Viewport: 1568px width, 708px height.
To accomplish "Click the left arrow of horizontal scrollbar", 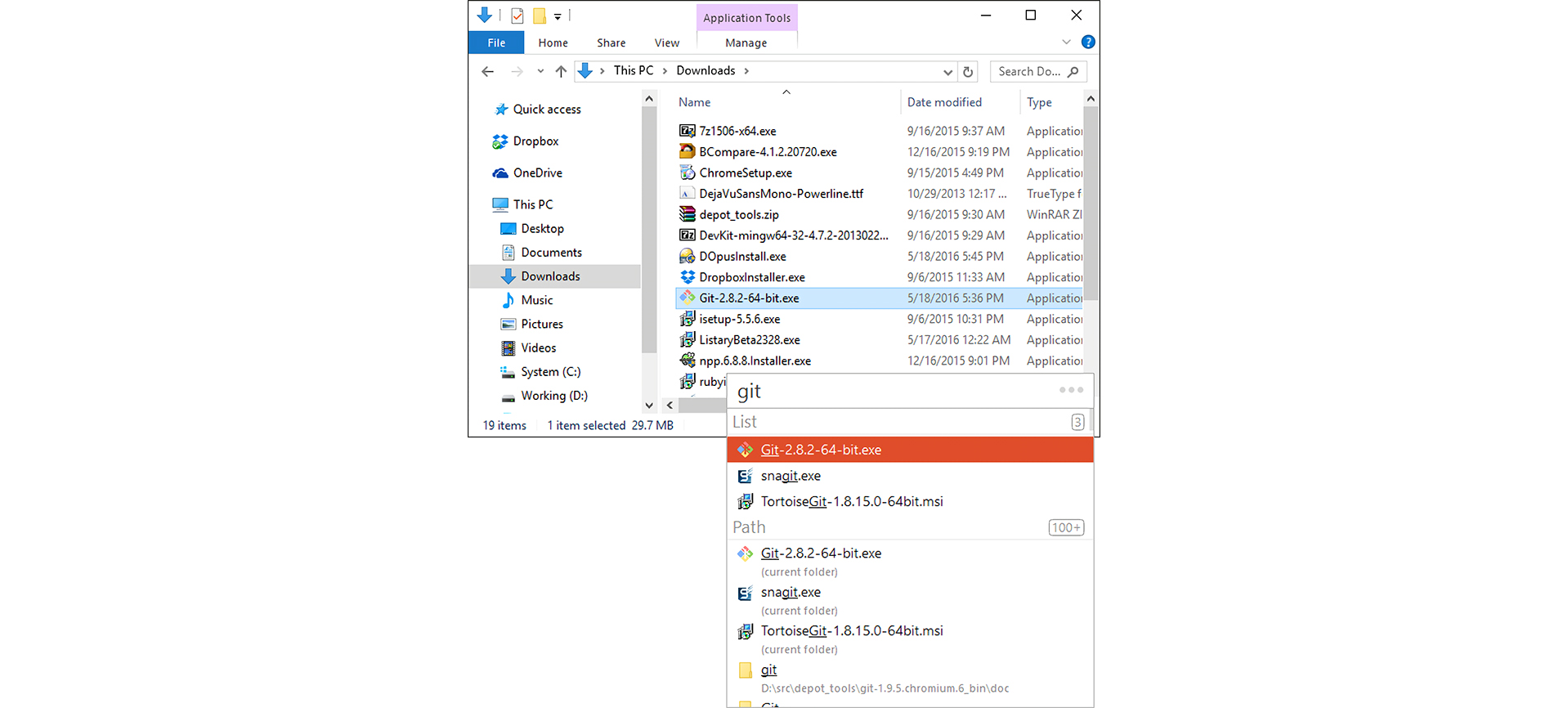I will pos(670,406).
